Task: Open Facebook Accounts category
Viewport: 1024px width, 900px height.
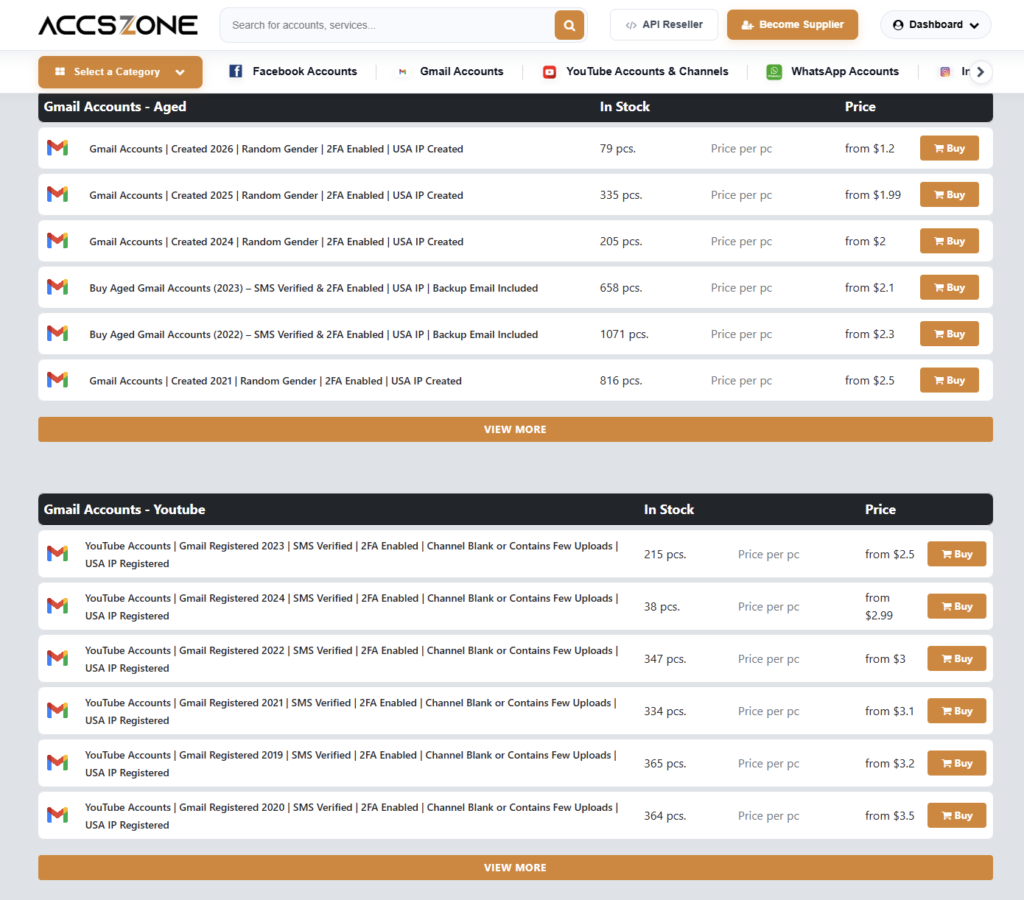Action: (x=304, y=71)
